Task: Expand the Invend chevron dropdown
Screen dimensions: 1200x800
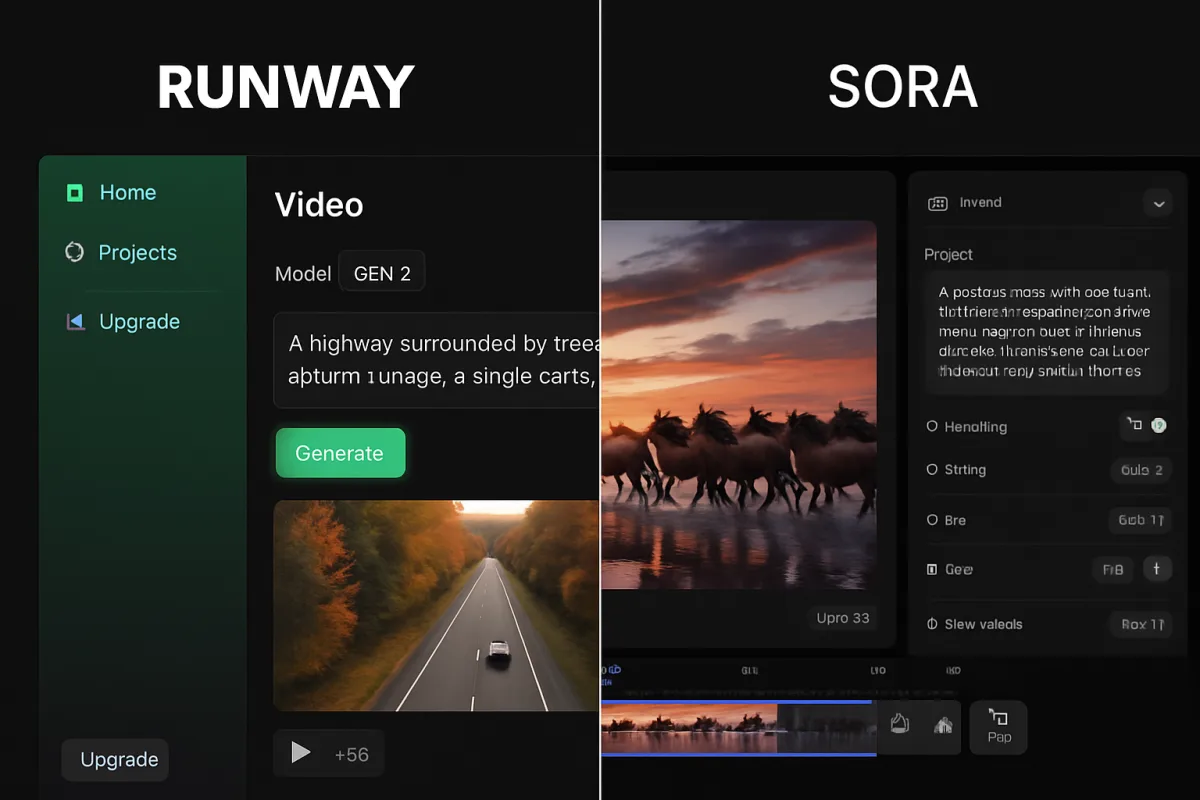Action: tap(1158, 203)
